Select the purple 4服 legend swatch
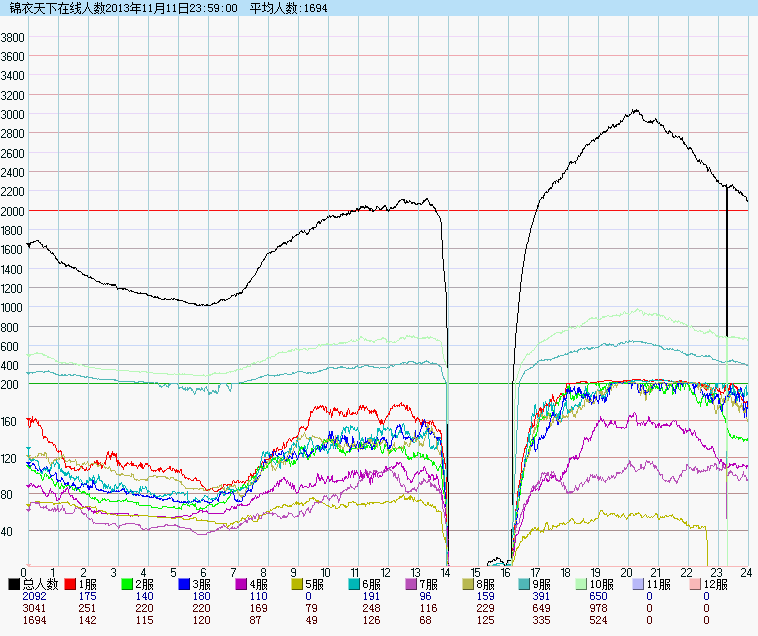Viewport: 758px width, 636px height. click(242, 583)
